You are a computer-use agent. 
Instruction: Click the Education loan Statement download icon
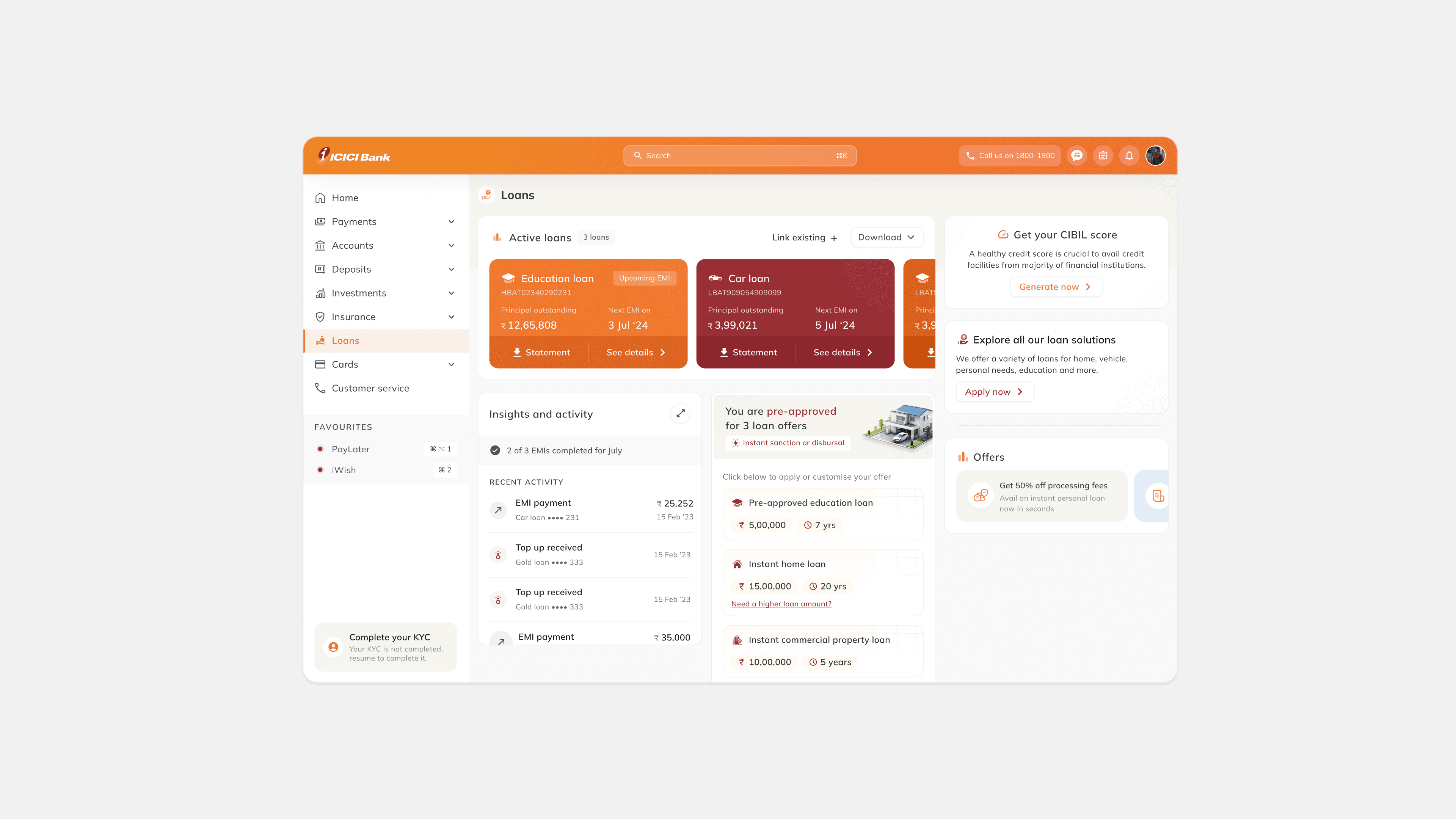click(x=516, y=352)
